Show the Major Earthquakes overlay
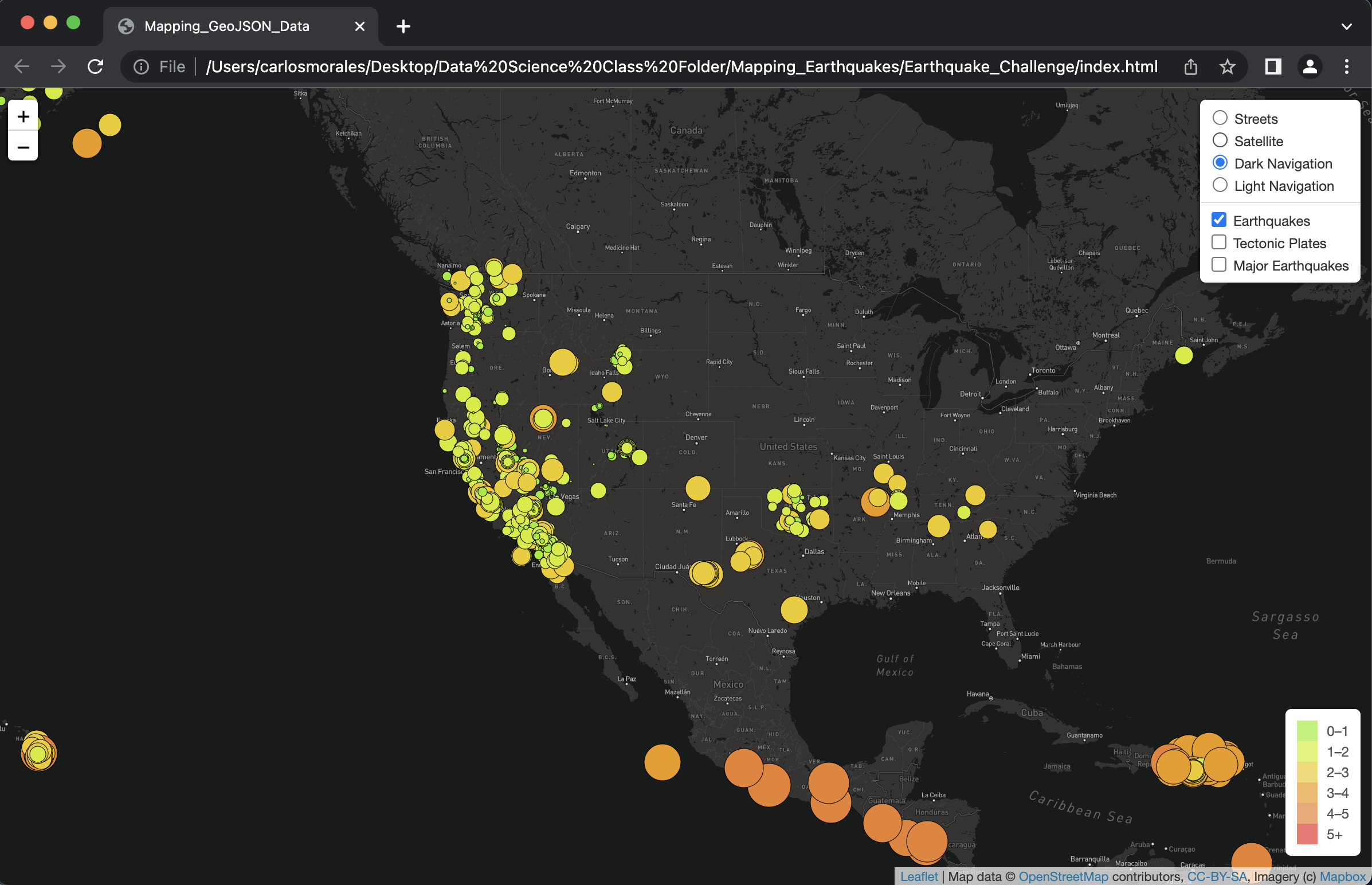1372x885 pixels. (1218, 265)
